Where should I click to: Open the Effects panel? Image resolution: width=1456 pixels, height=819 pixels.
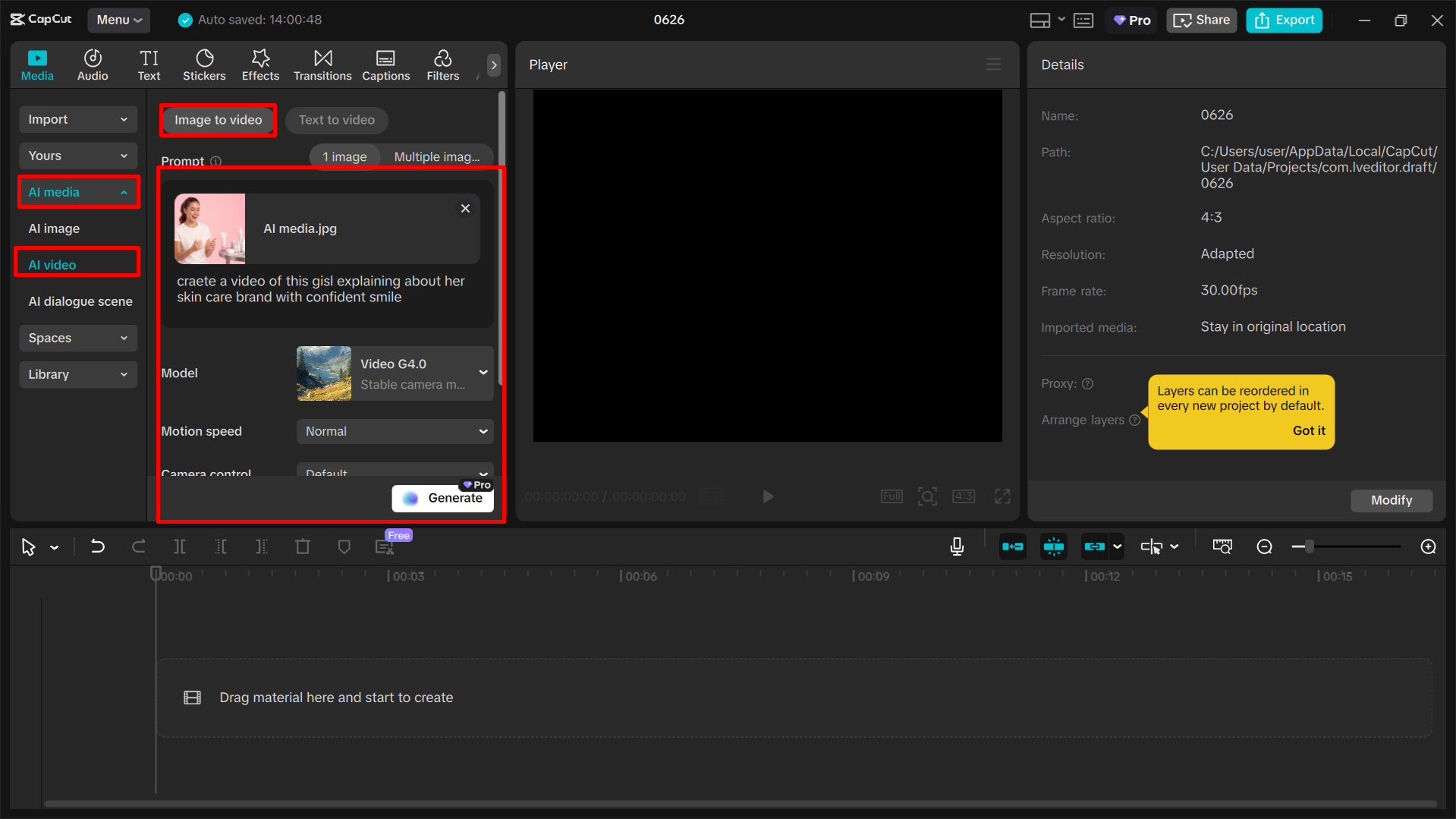point(260,65)
